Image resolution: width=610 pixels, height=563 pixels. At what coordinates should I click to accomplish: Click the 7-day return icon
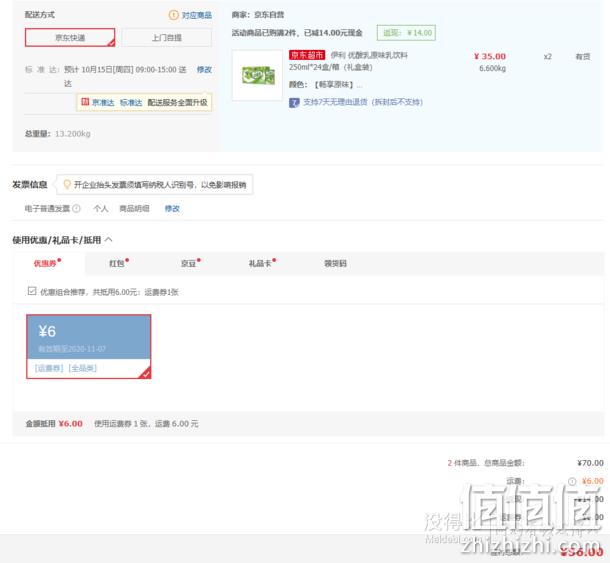294,103
